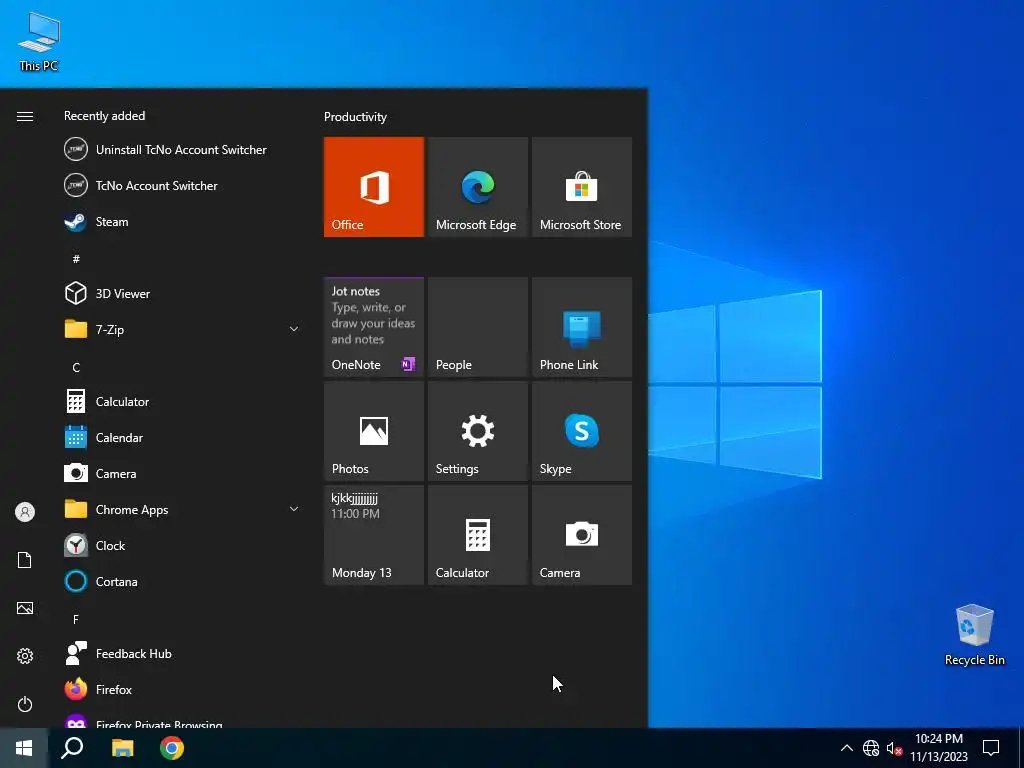Open the taskbar clock showing 10:24 PM

click(x=938, y=748)
